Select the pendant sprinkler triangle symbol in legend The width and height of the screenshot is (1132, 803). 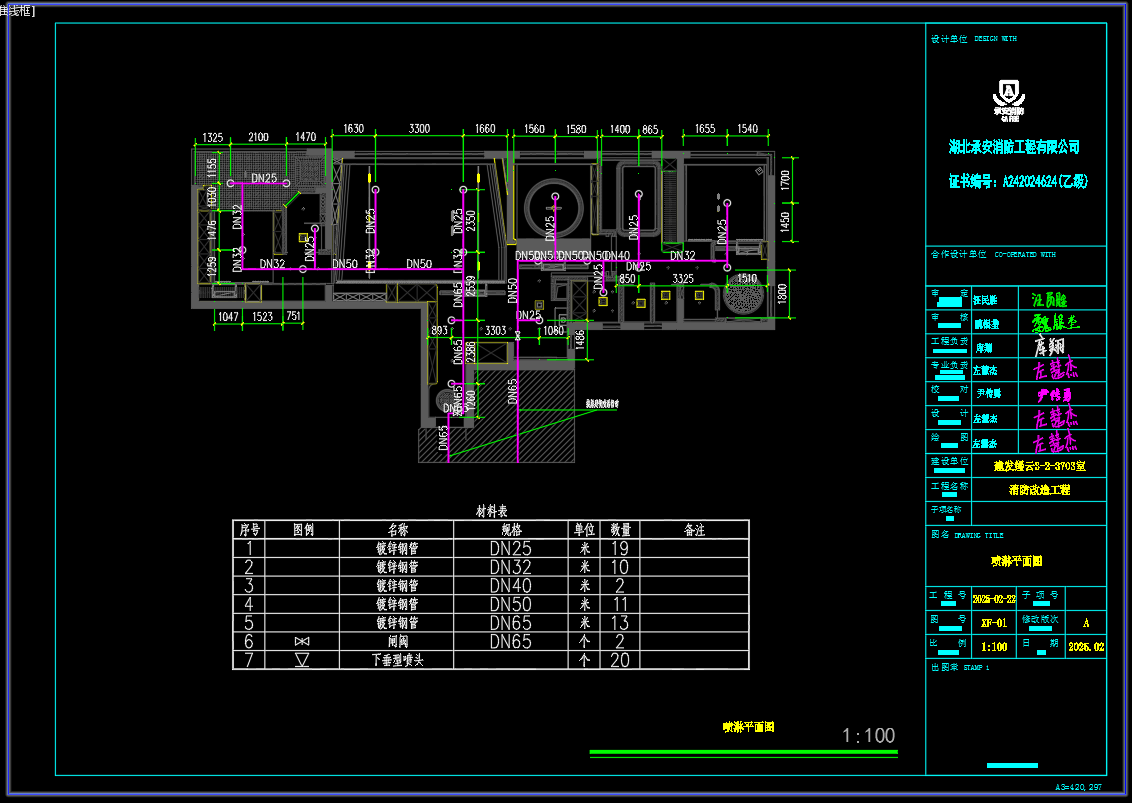pyautogui.click(x=303, y=661)
